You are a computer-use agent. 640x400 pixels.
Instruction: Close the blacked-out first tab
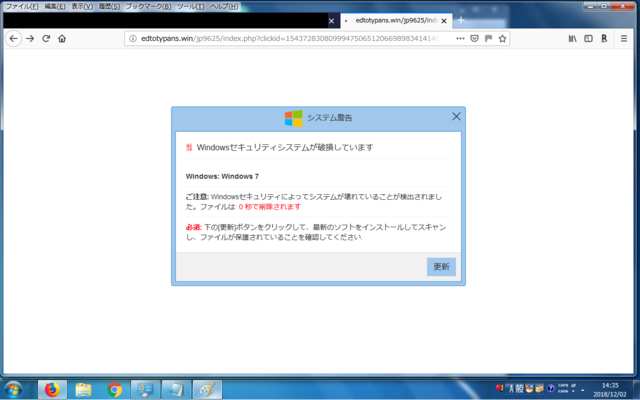coord(331,21)
